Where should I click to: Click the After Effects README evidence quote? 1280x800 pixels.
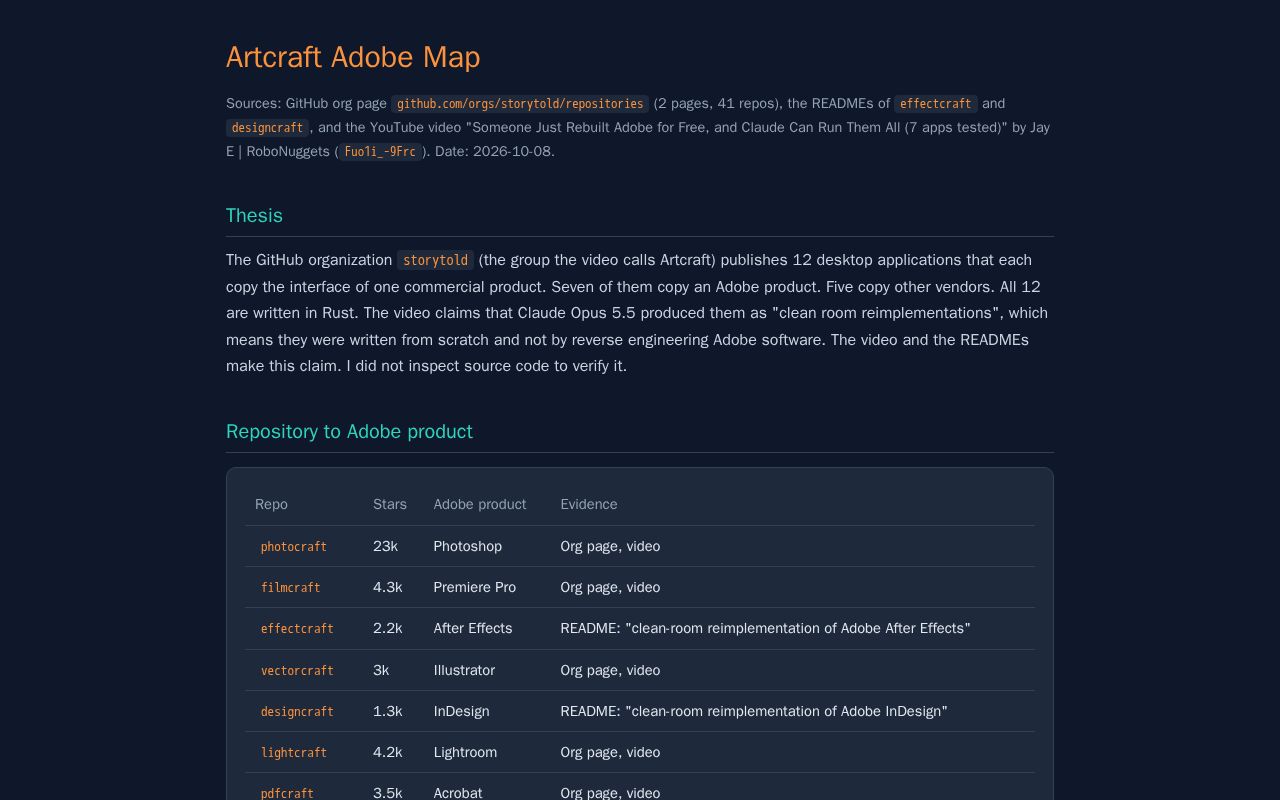tap(765, 628)
